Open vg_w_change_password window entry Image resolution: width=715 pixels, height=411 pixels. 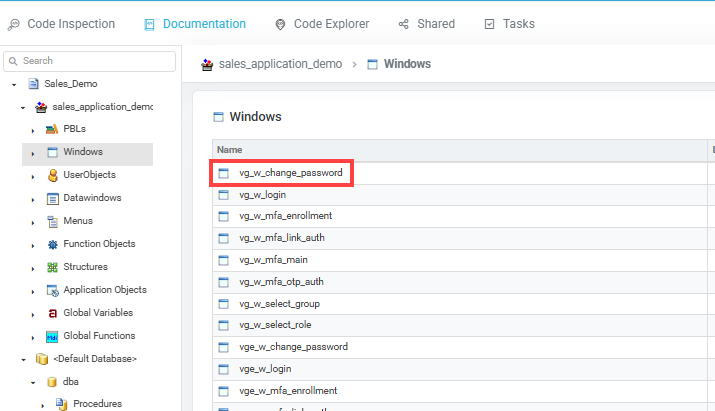tap(290, 173)
